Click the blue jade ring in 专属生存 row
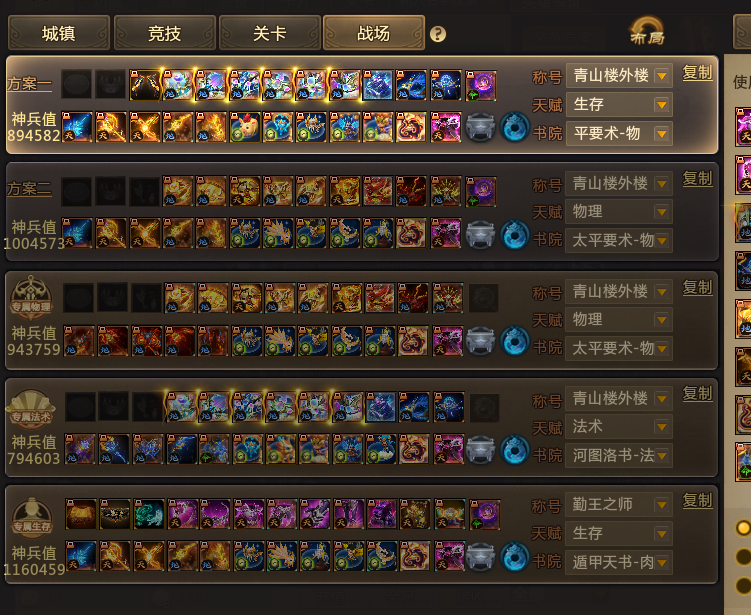Image resolution: width=751 pixels, height=615 pixels. 514,557
